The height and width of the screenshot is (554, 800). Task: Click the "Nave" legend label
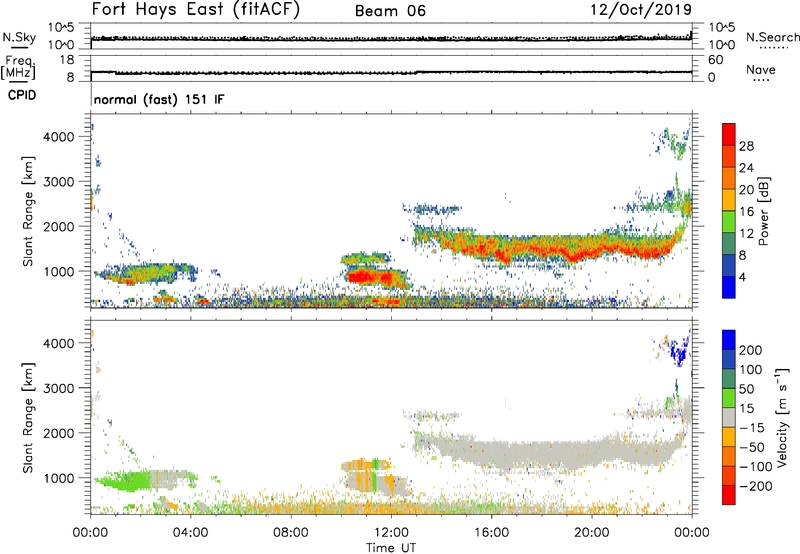761,69
